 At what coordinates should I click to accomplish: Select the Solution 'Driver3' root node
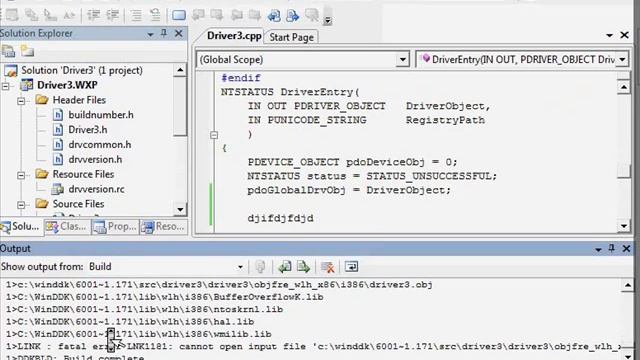pyautogui.click(x=82, y=70)
